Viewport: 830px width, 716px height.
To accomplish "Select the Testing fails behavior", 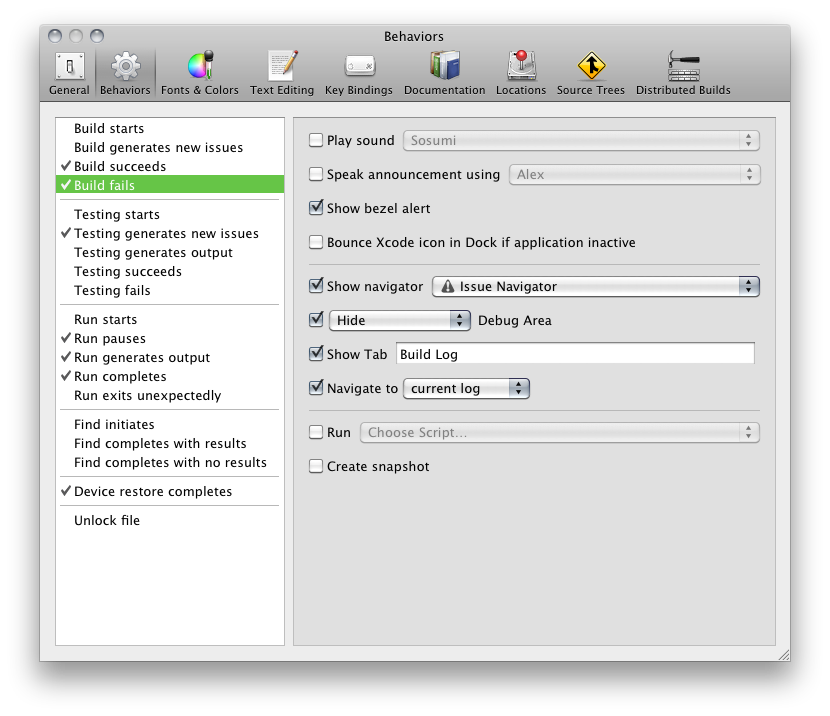I will 170,291.
